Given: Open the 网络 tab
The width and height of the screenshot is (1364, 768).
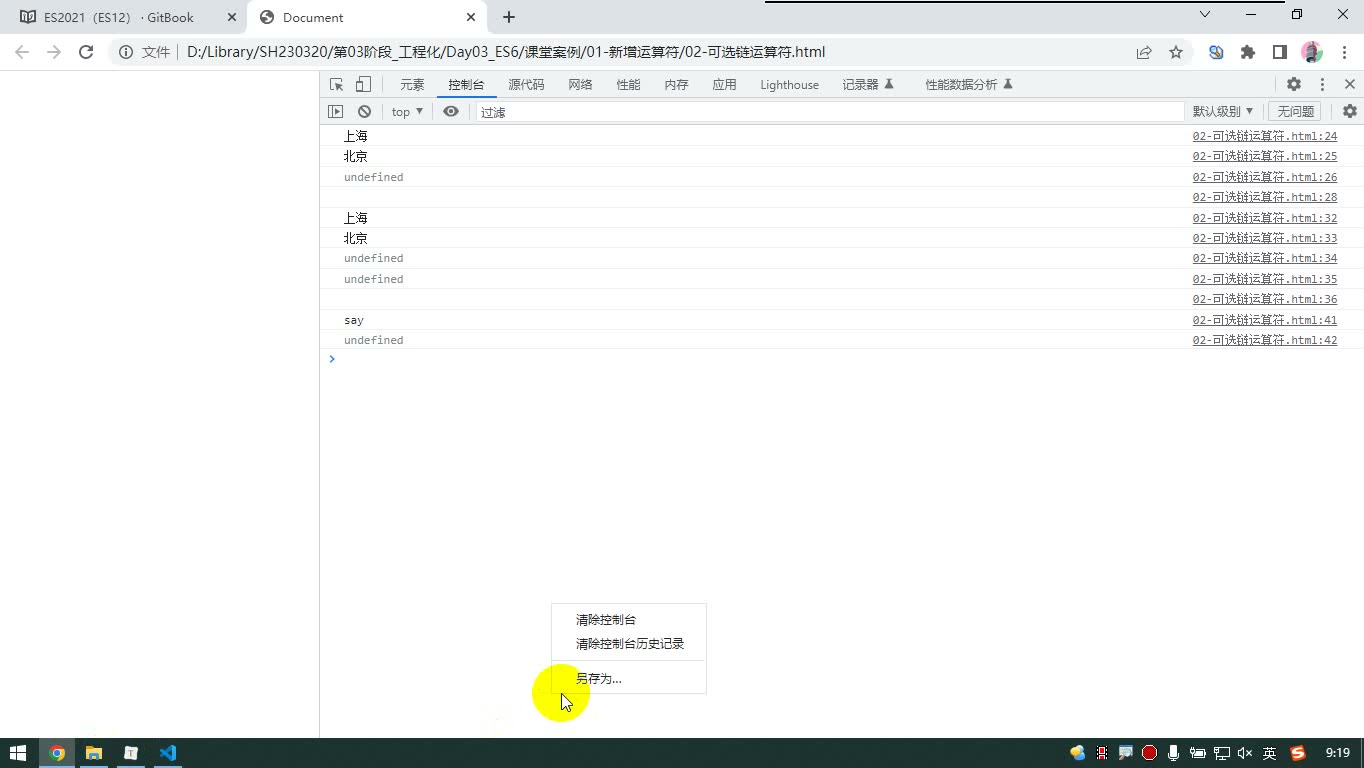Looking at the screenshot, I should click(580, 85).
